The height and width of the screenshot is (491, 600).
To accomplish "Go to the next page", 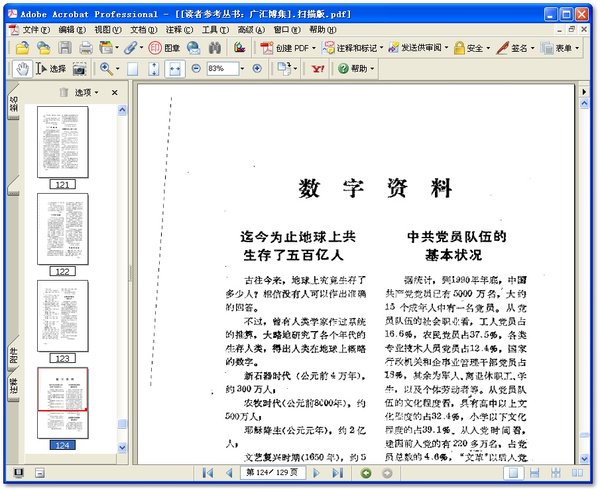I will point(316,473).
